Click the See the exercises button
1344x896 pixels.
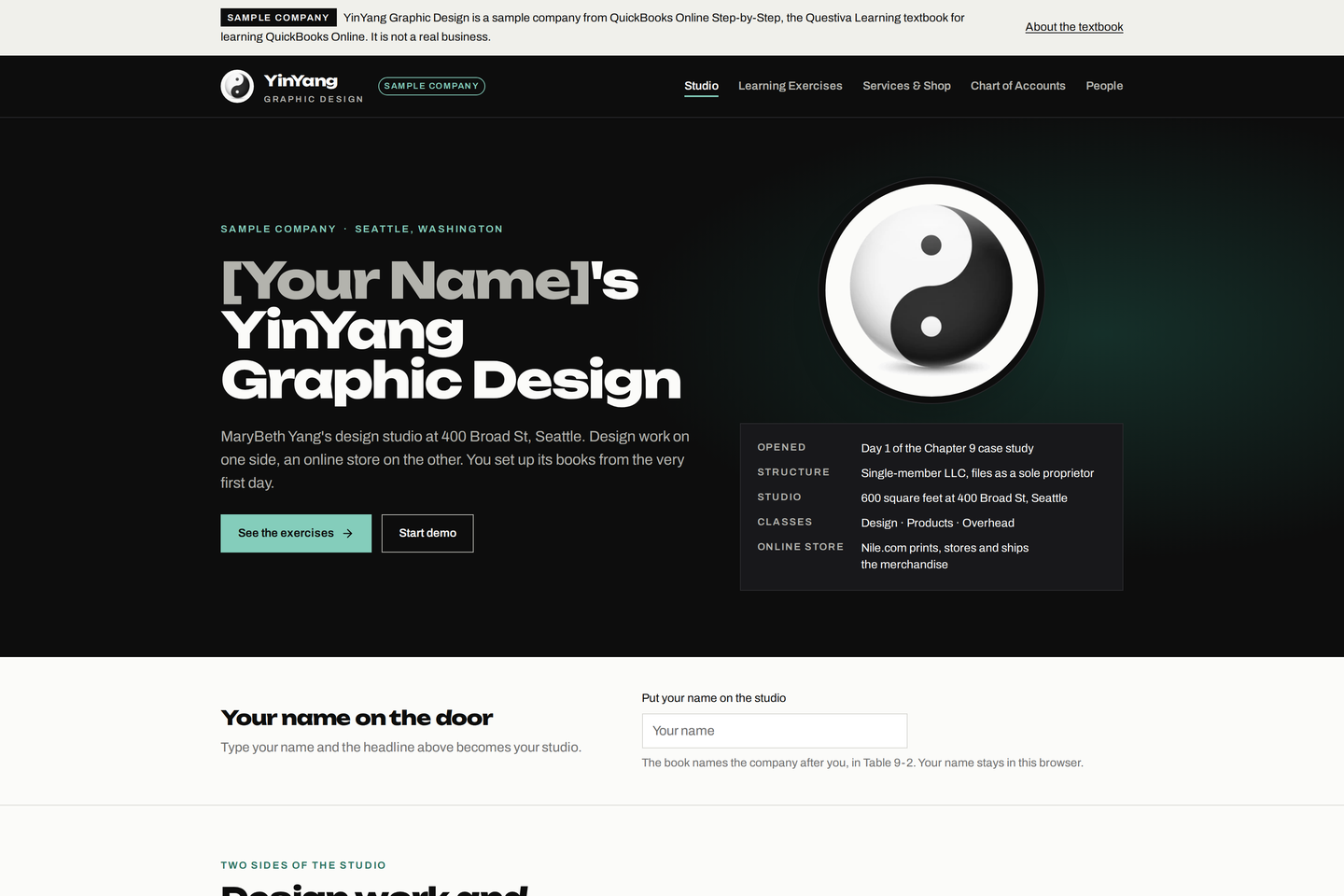296,533
